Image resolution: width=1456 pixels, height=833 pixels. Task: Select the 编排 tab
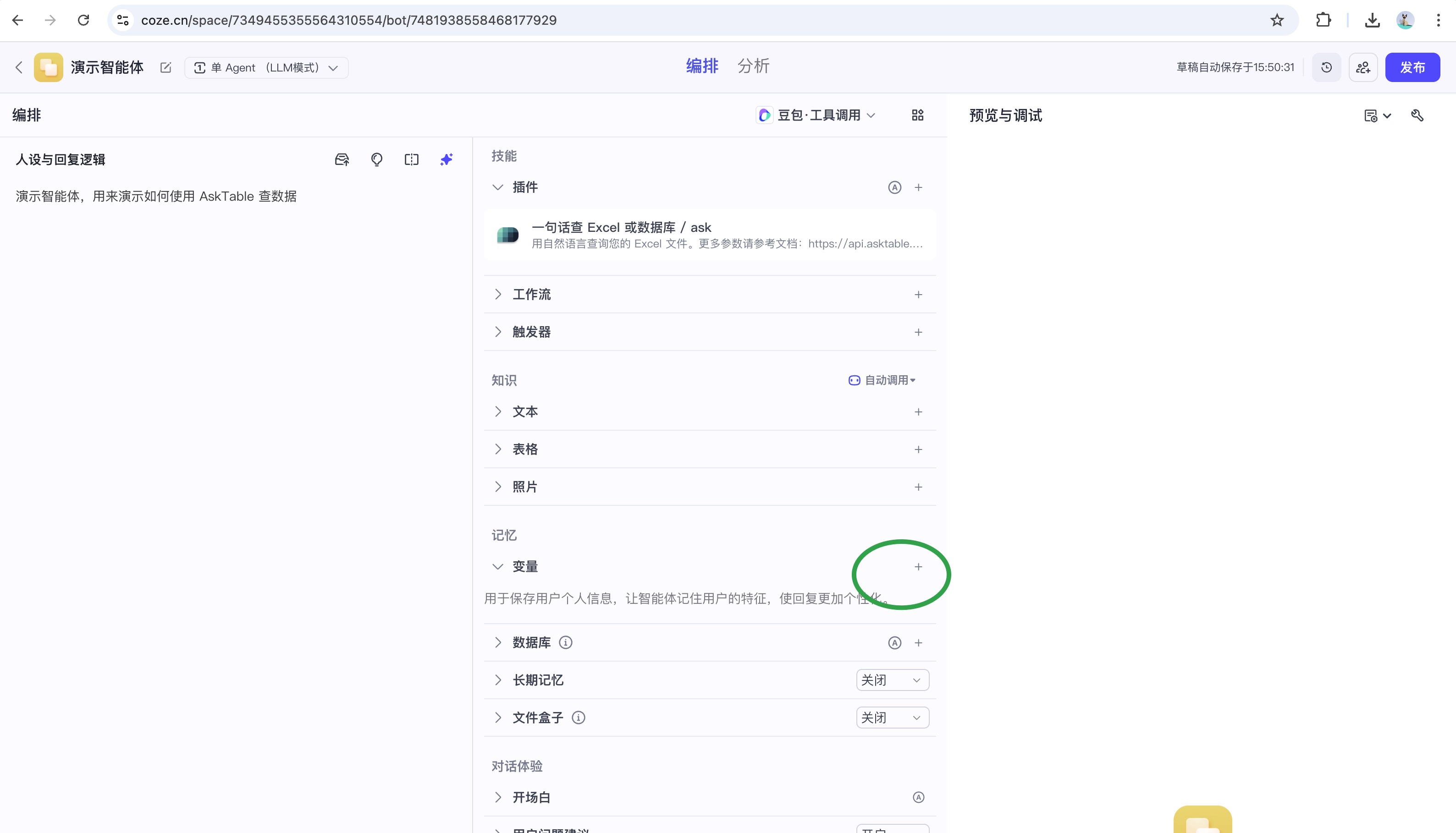pos(702,66)
